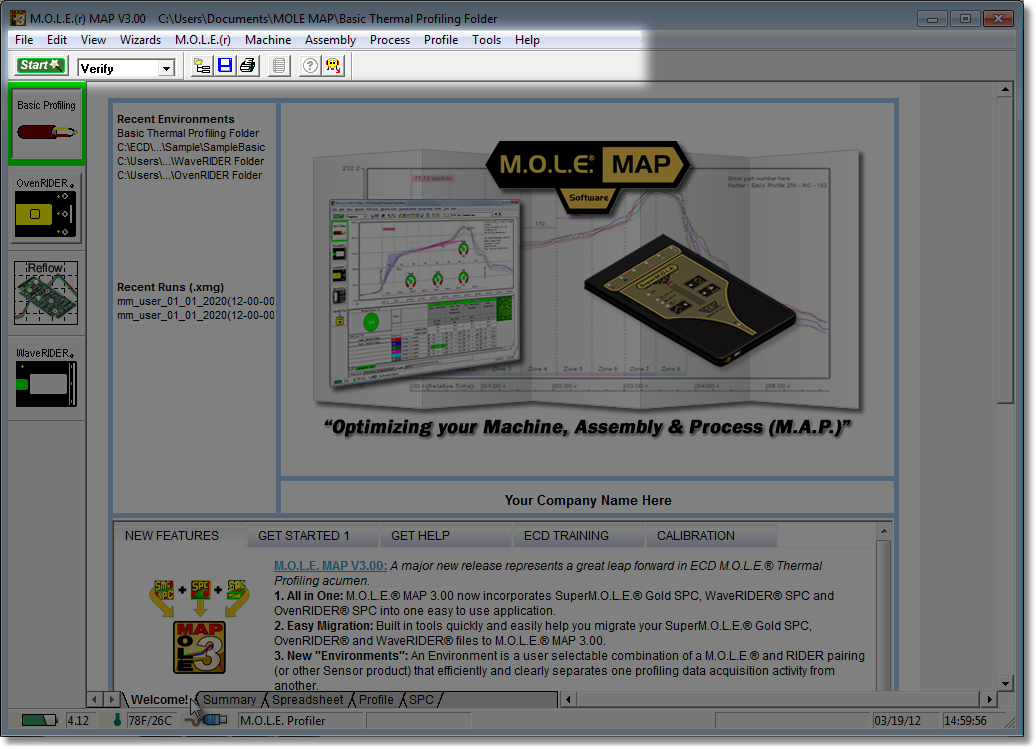Open the M.O.L.E.(r) menu
This screenshot has height=749, width=1036.
pos(203,40)
